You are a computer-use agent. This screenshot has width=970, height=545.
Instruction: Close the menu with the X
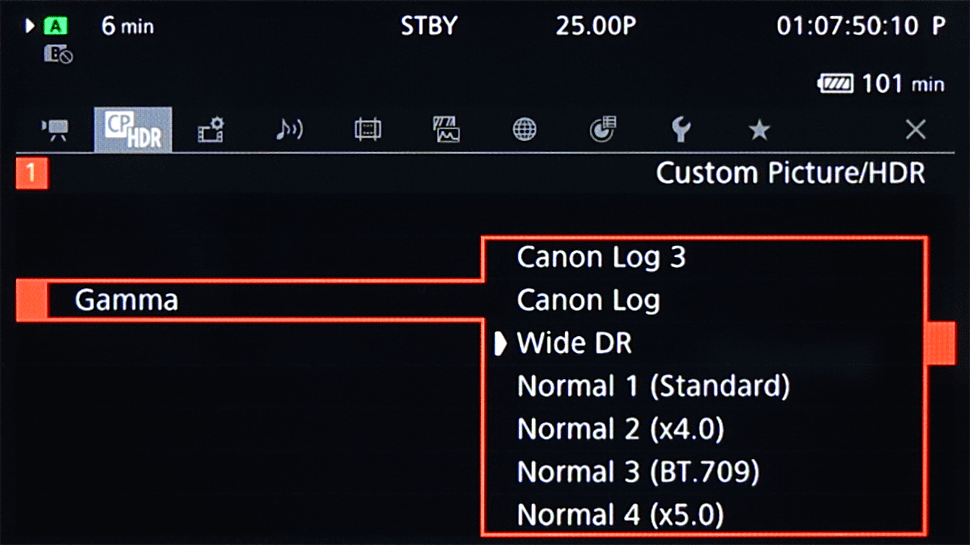click(x=916, y=130)
